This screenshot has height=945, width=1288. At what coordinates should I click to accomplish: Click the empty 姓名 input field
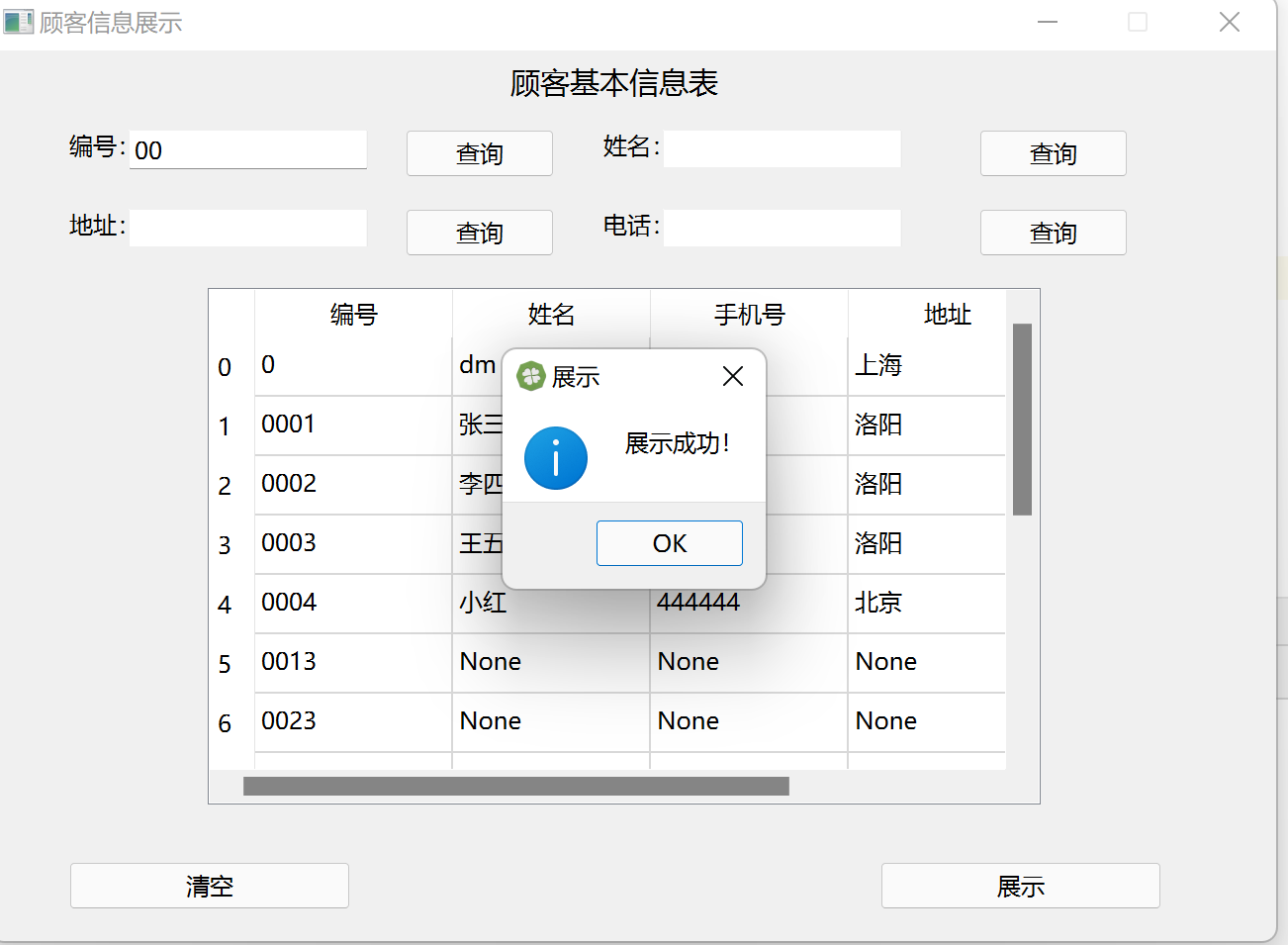pyautogui.click(x=782, y=148)
